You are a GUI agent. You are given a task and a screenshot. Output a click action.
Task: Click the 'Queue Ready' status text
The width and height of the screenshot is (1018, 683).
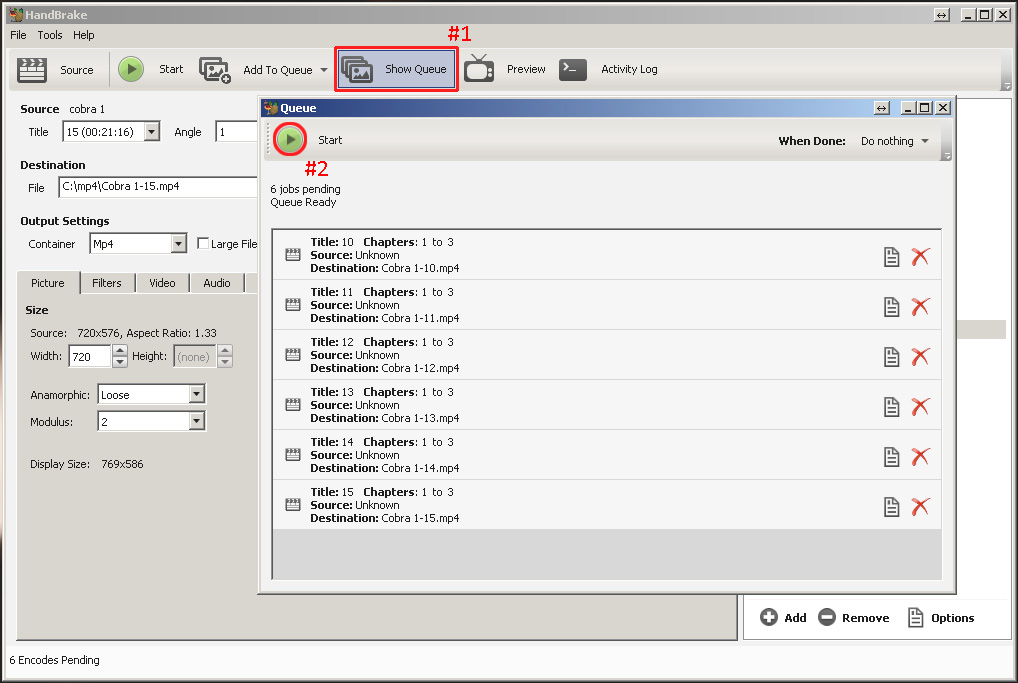(303, 202)
